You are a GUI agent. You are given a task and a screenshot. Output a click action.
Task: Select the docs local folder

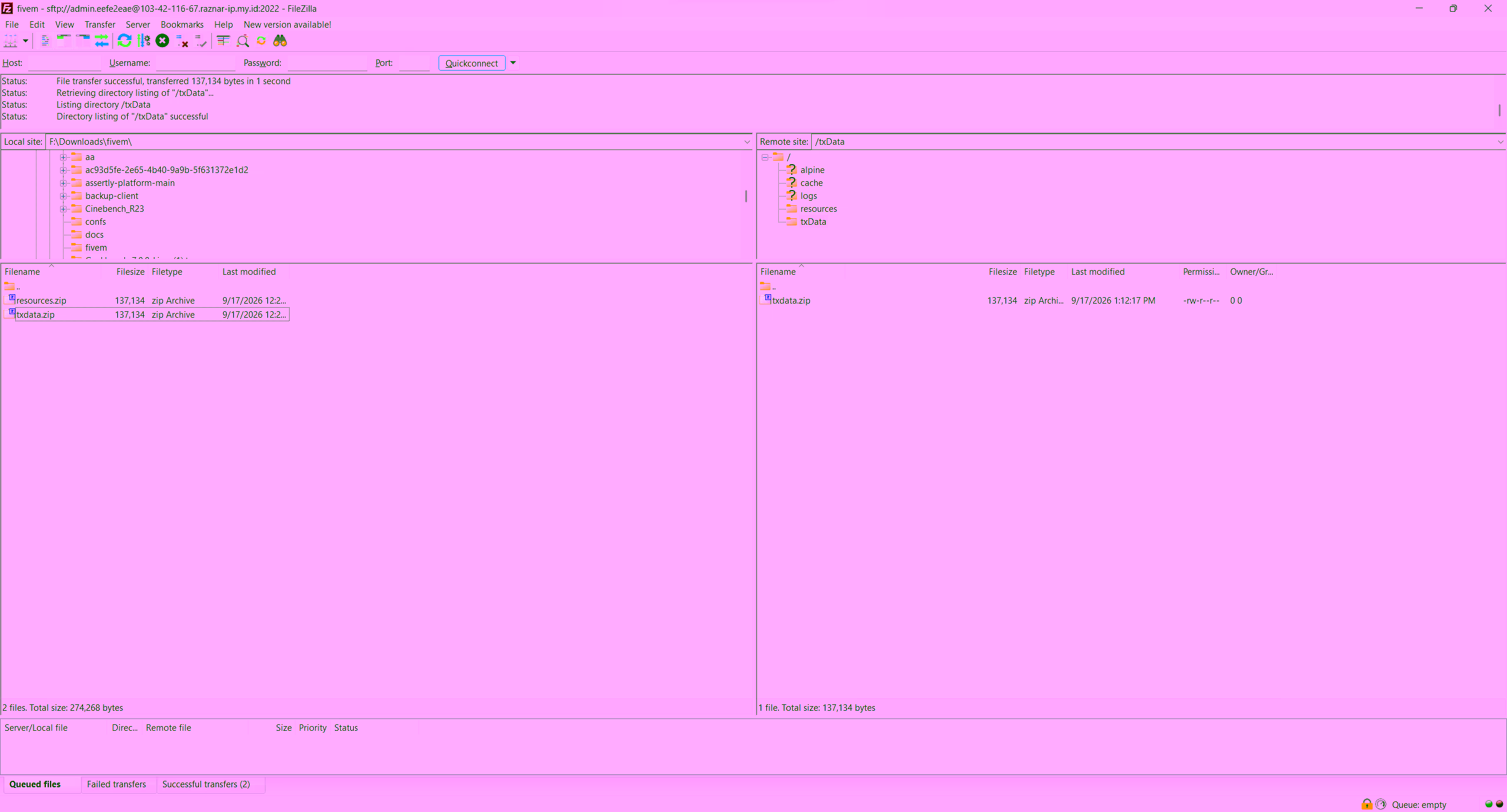[x=94, y=235]
